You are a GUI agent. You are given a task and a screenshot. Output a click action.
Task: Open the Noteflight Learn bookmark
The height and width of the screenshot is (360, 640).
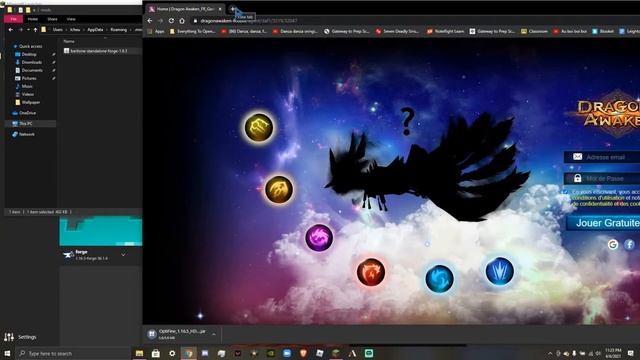click(445, 31)
